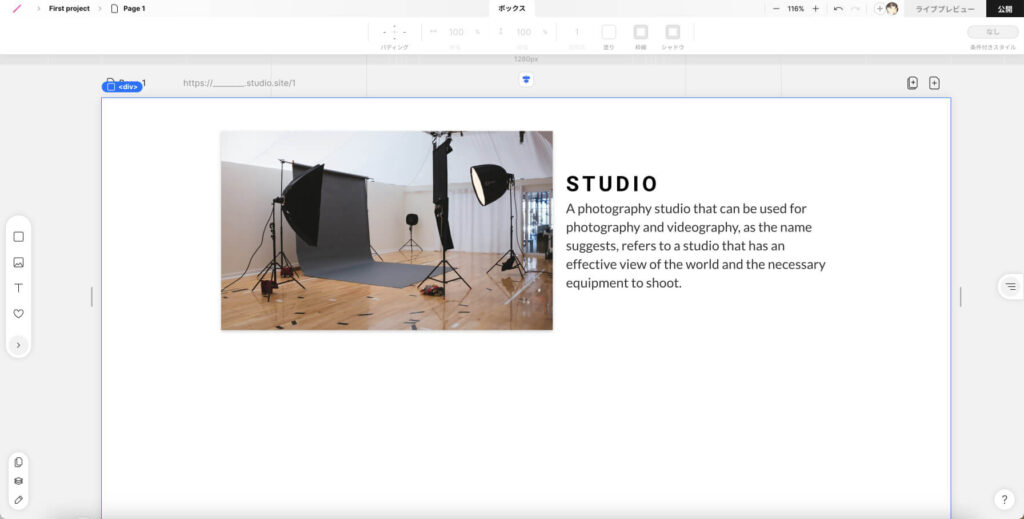This screenshot has width=1024, height=519.
Task: Open the right side panel list icon
Action: pyautogui.click(x=1010, y=287)
